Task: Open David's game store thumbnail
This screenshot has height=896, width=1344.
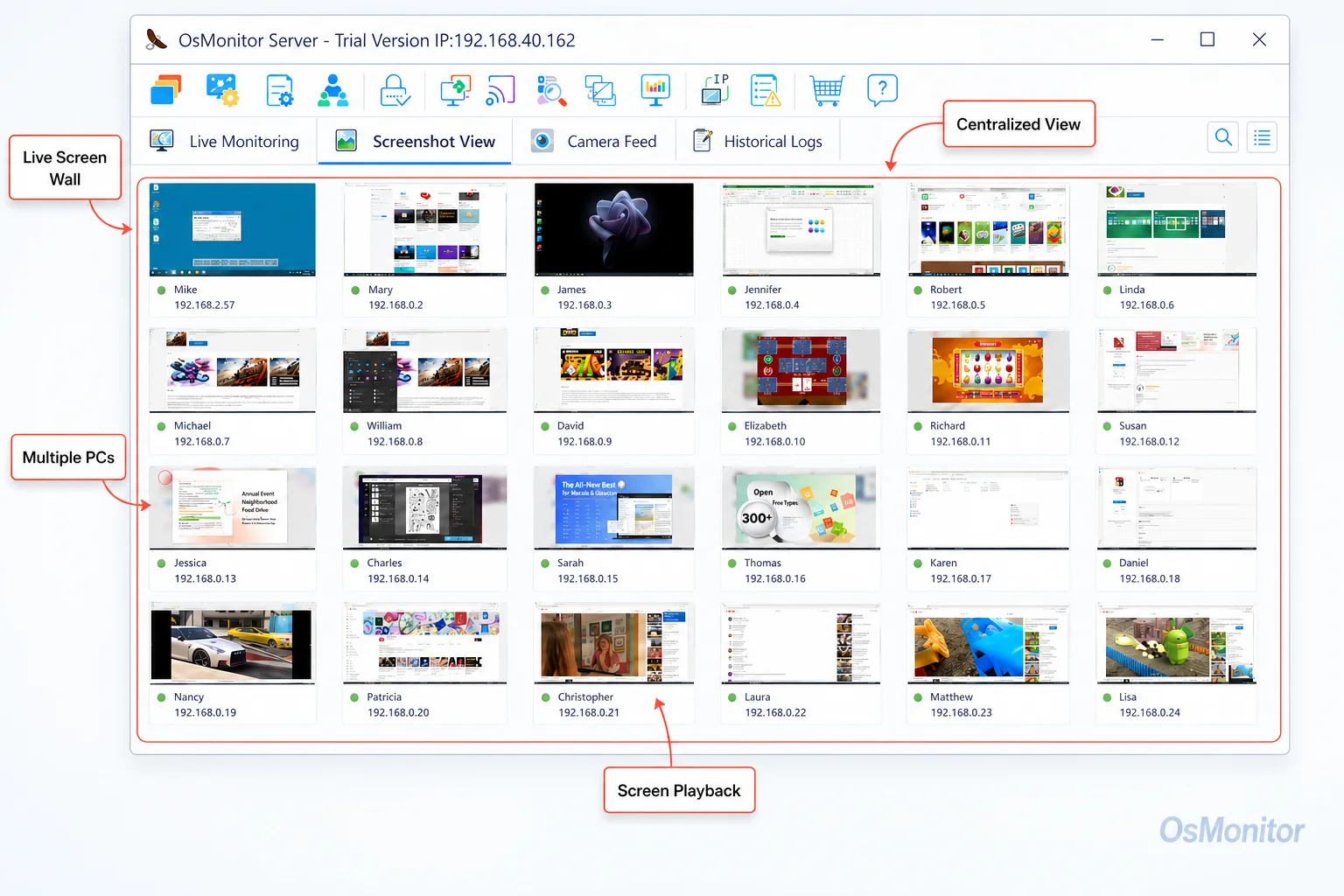Action: point(613,369)
